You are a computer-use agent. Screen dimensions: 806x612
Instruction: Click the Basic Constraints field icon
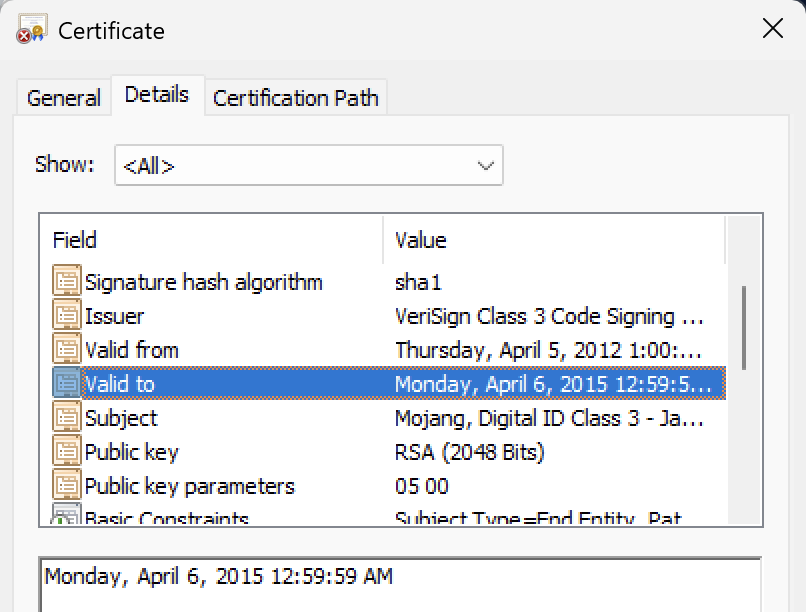tap(66, 517)
